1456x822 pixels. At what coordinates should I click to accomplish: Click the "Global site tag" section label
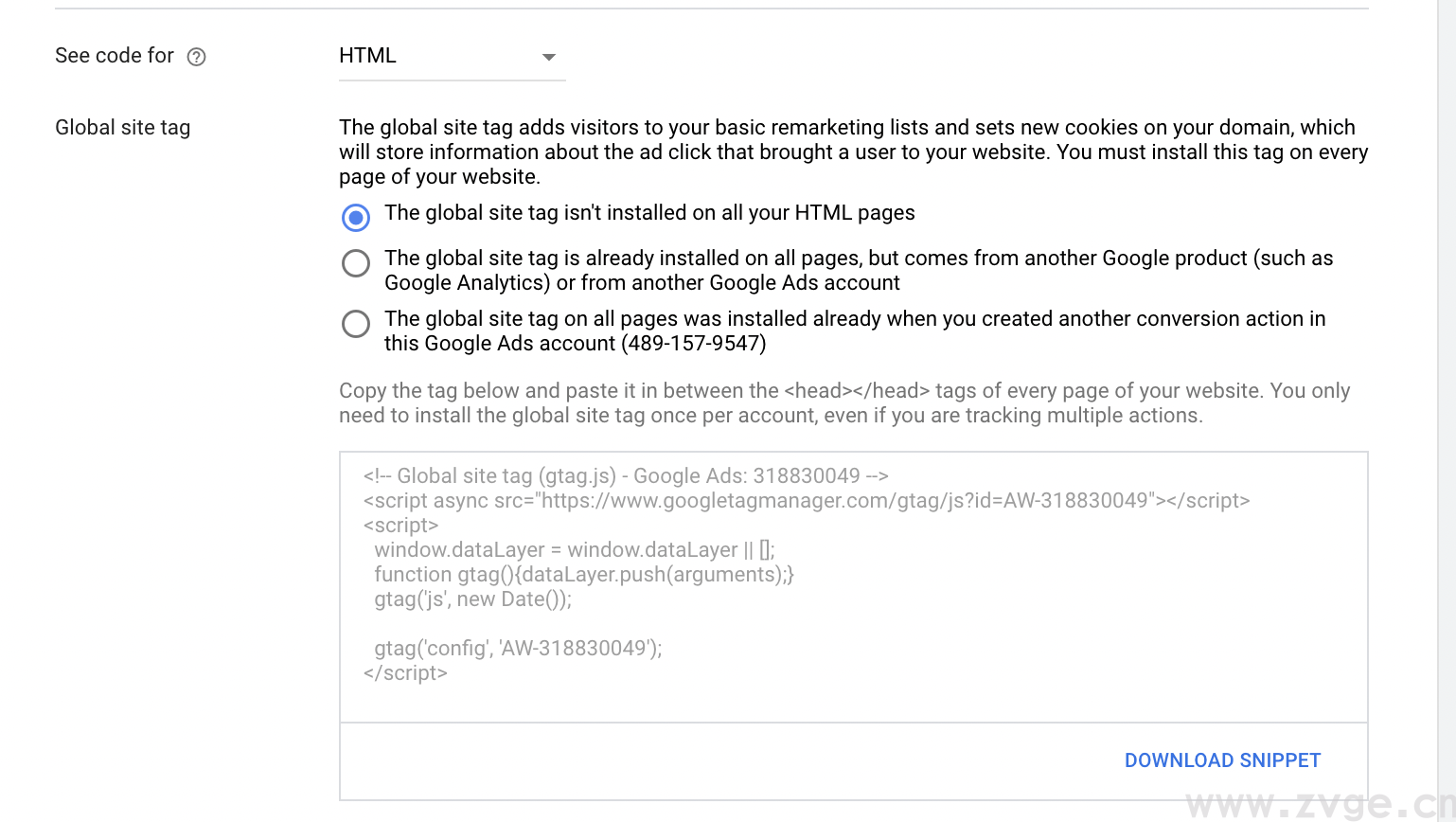coord(123,128)
